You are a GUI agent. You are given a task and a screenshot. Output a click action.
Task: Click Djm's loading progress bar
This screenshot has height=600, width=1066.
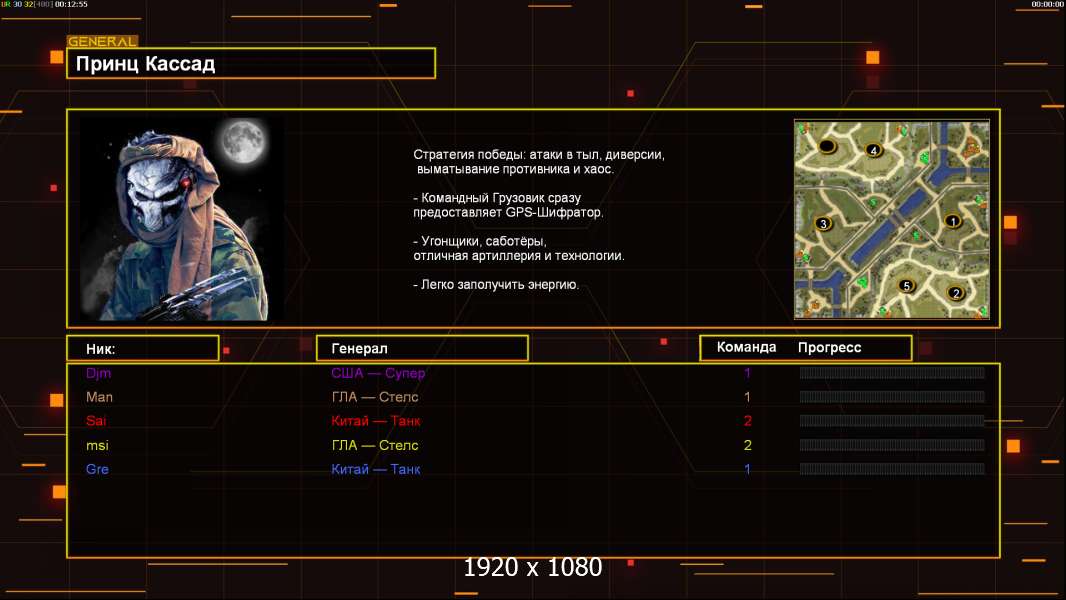coord(892,372)
